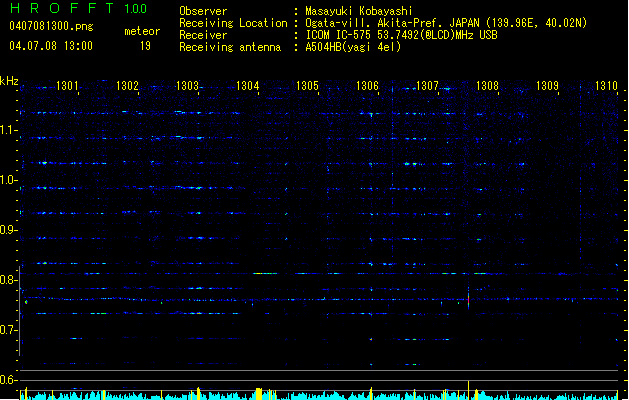Click the name Masayuki Kobayashi
The width and height of the screenshot is (629, 400).
click(359, 11)
